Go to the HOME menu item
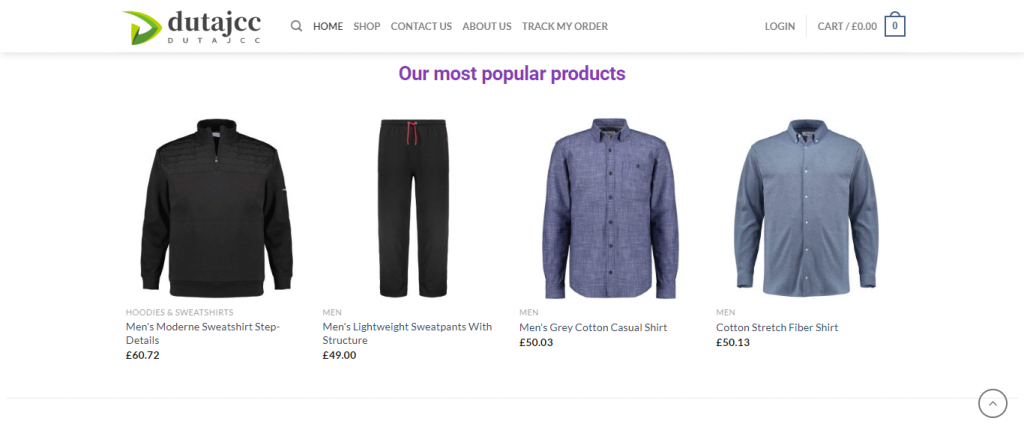 tap(328, 26)
